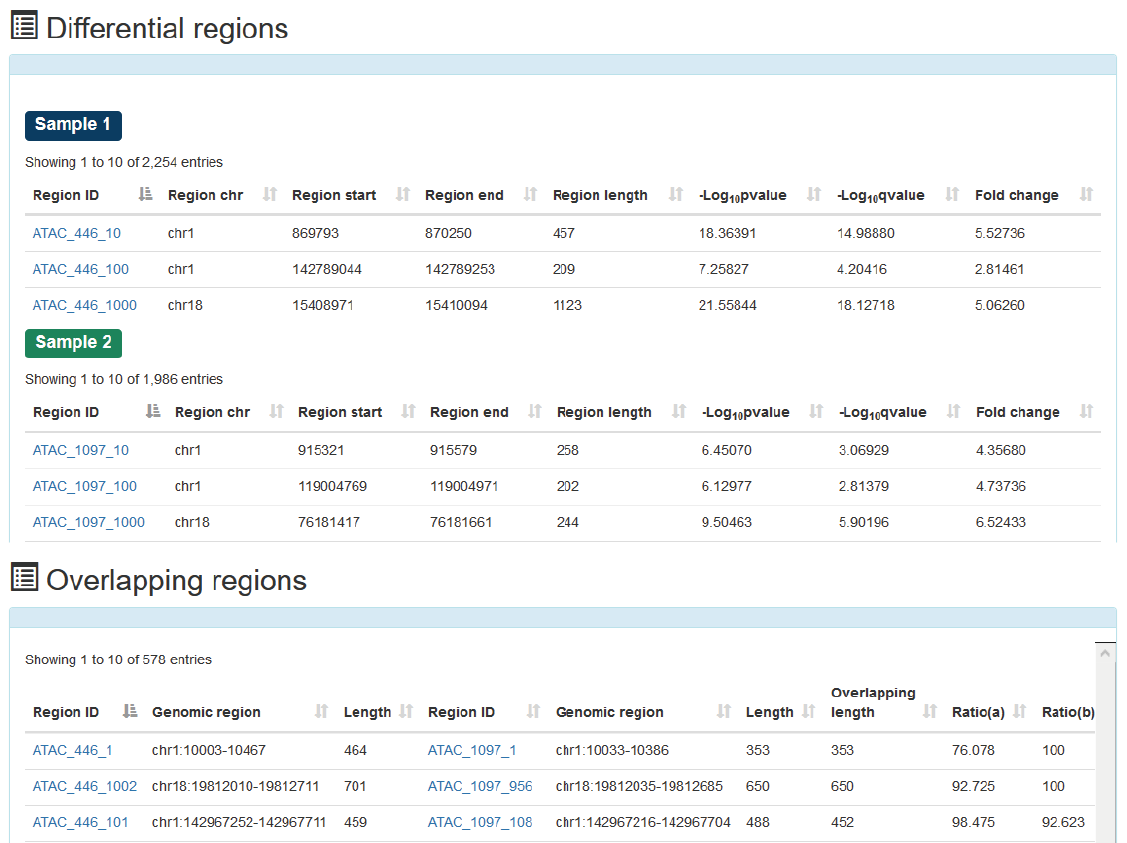This screenshot has height=843, width=1127.
Task: Click scroll-up arrow of overlapping table scrollbar
Action: (1105, 653)
